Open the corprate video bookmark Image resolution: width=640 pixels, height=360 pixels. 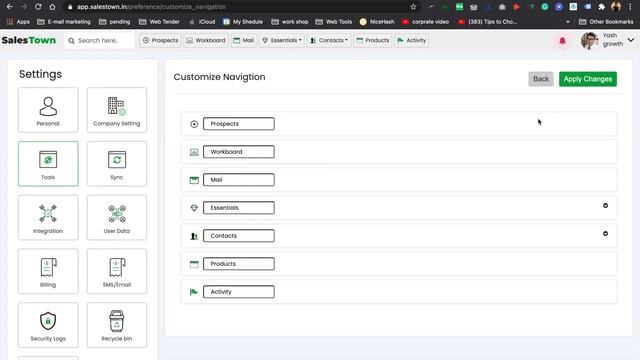click(x=426, y=22)
